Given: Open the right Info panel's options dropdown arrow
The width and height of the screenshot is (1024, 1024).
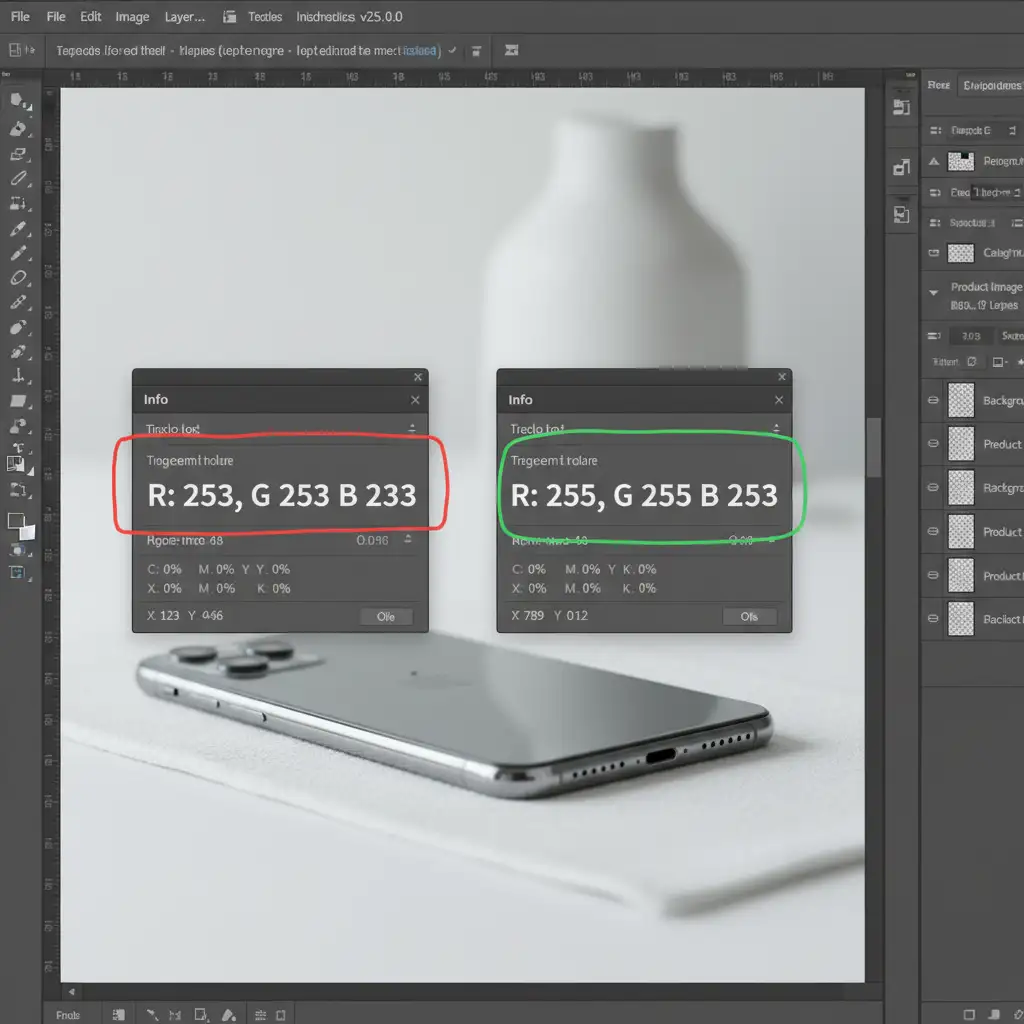Looking at the screenshot, I should tap(775, 428).
